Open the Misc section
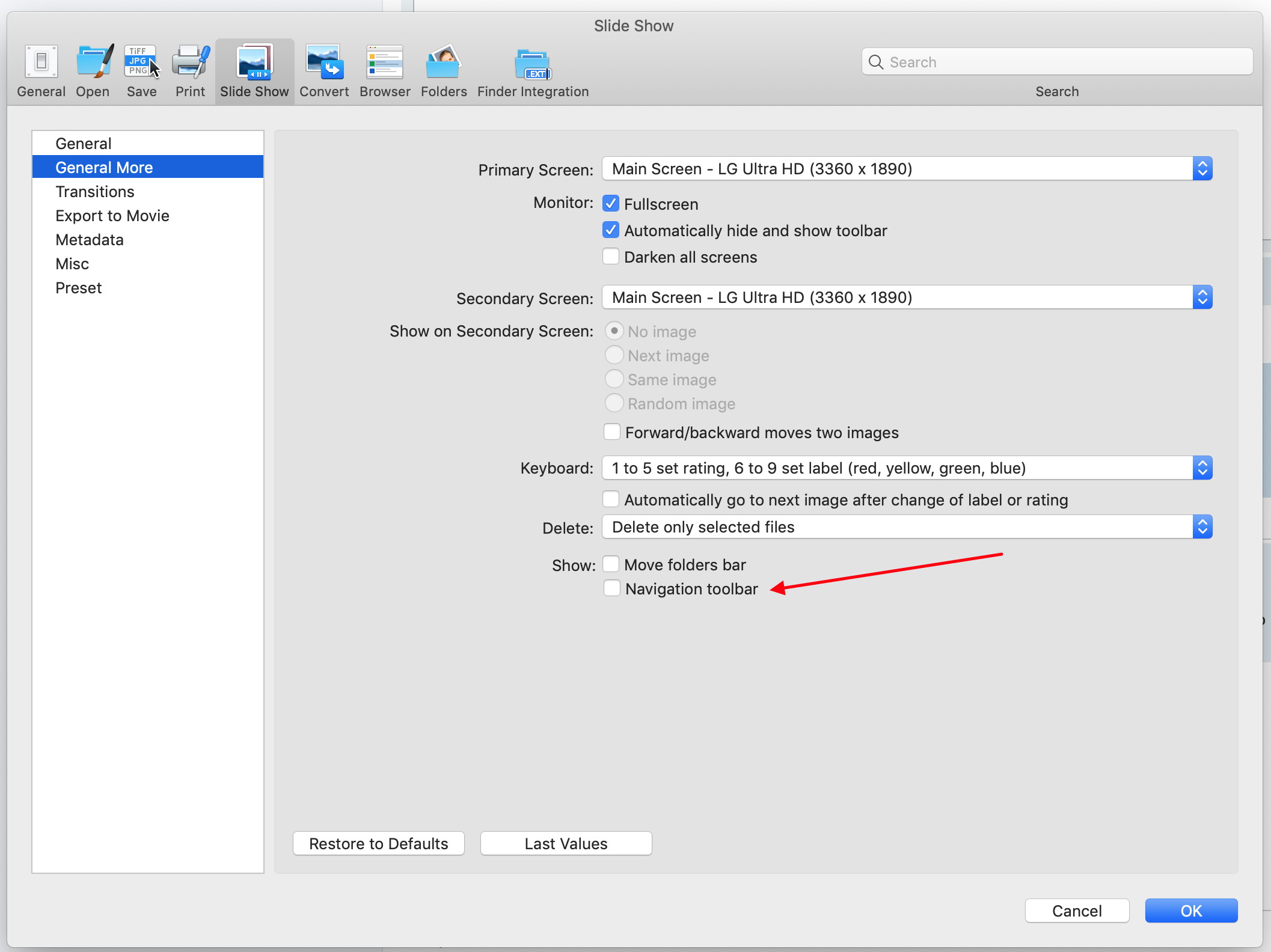Viewport: 1271px width, 952px height. click(x=148, y=264)
